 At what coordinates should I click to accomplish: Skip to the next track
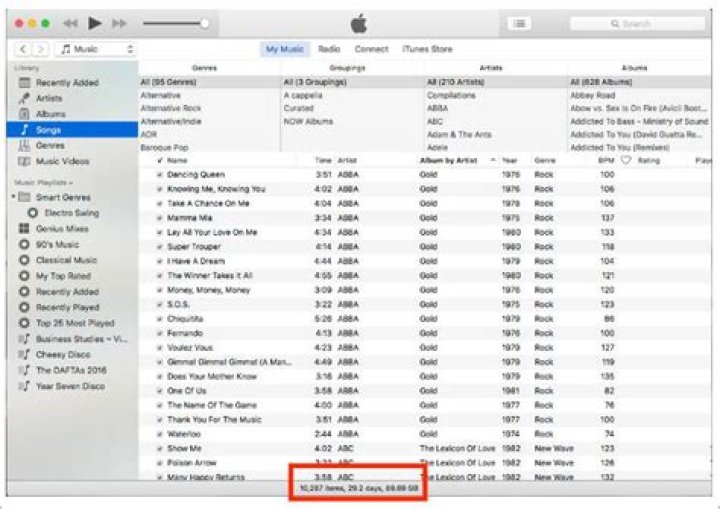coord(120,22)
